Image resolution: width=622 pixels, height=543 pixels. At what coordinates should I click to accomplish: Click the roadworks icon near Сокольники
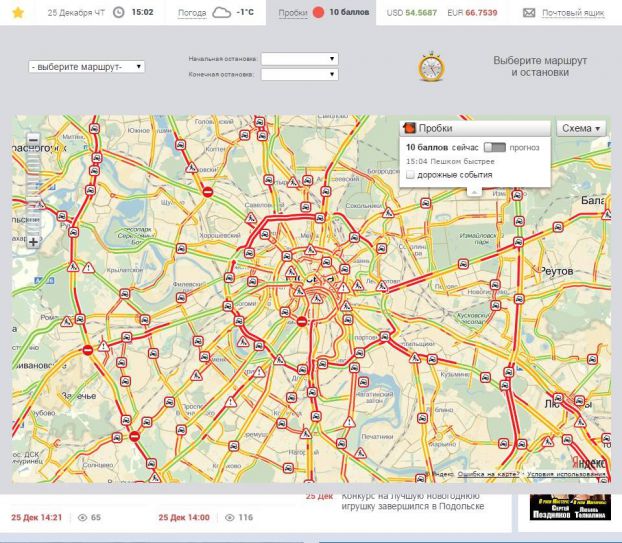(x=388, y=213)
